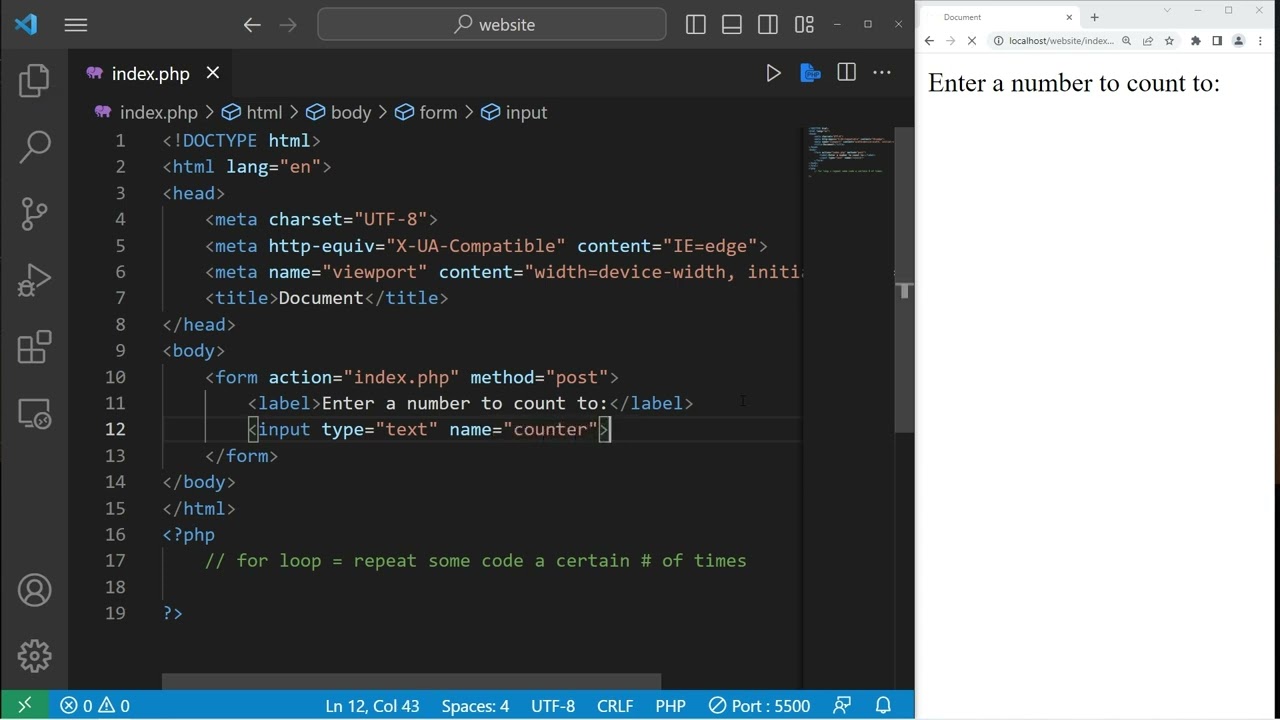Open the Search view in activity bar
The height and width of the screenshot is (720, 1280).
coord(34,147)
